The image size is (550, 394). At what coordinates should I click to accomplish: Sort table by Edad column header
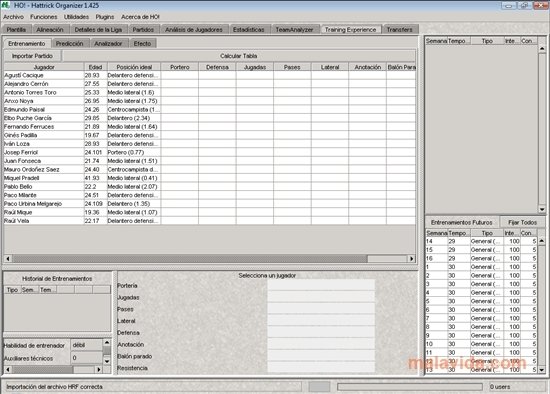pyautogui.click(x=95, y=67)
